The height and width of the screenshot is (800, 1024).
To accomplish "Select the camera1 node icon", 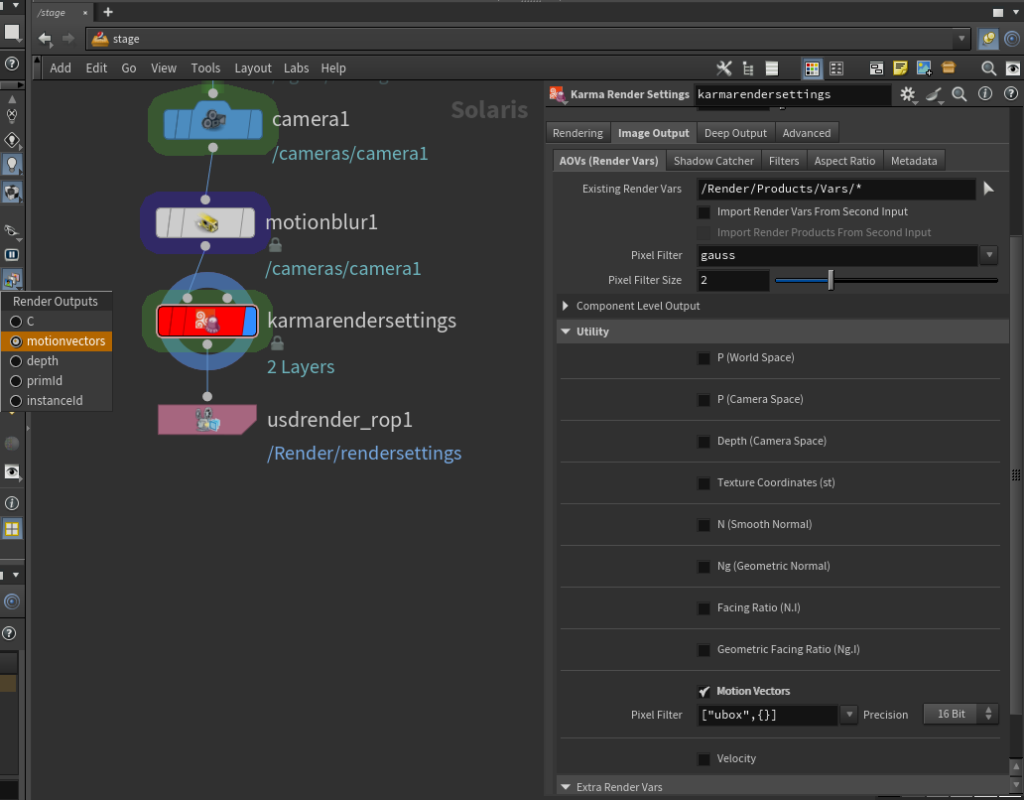I will pyautogui.click(x=212, y=121).
